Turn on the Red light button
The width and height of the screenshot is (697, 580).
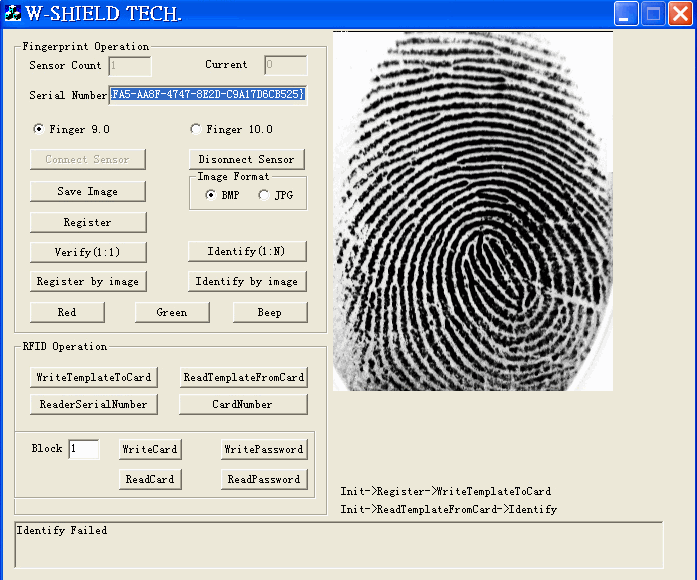tap(67, 312)
